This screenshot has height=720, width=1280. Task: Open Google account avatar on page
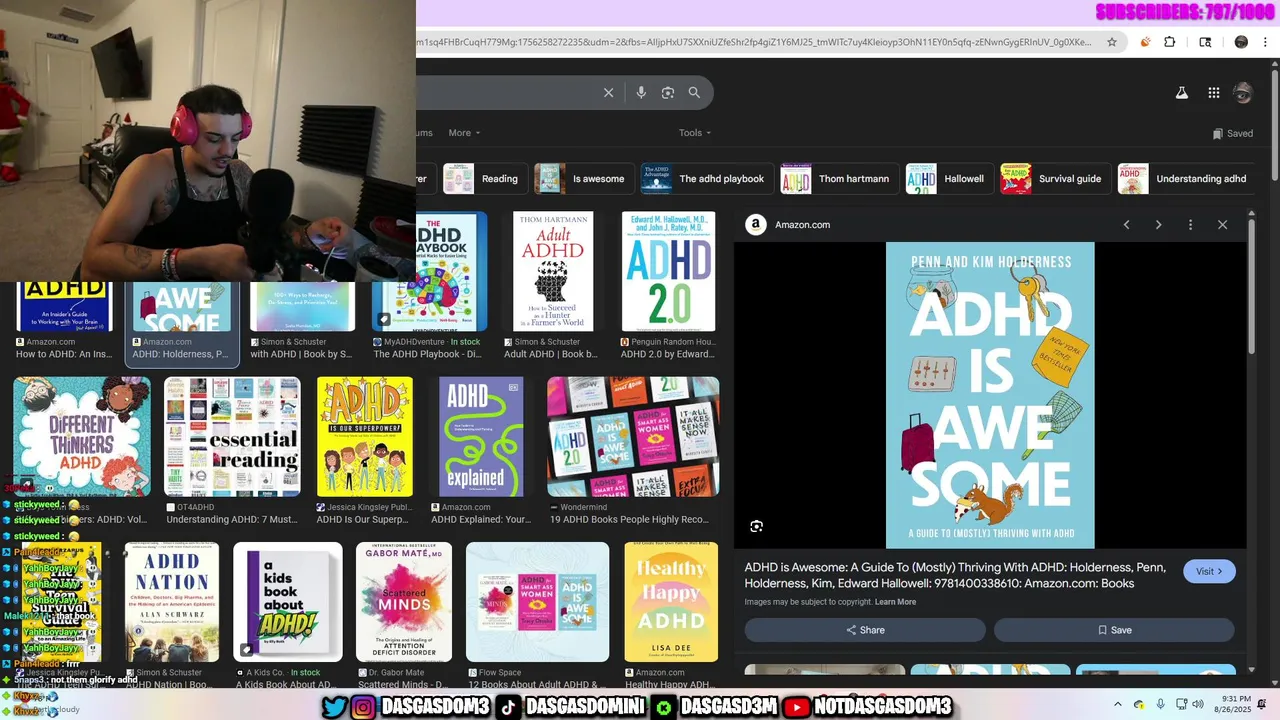pyautogui.click(x=1243, y=93)
